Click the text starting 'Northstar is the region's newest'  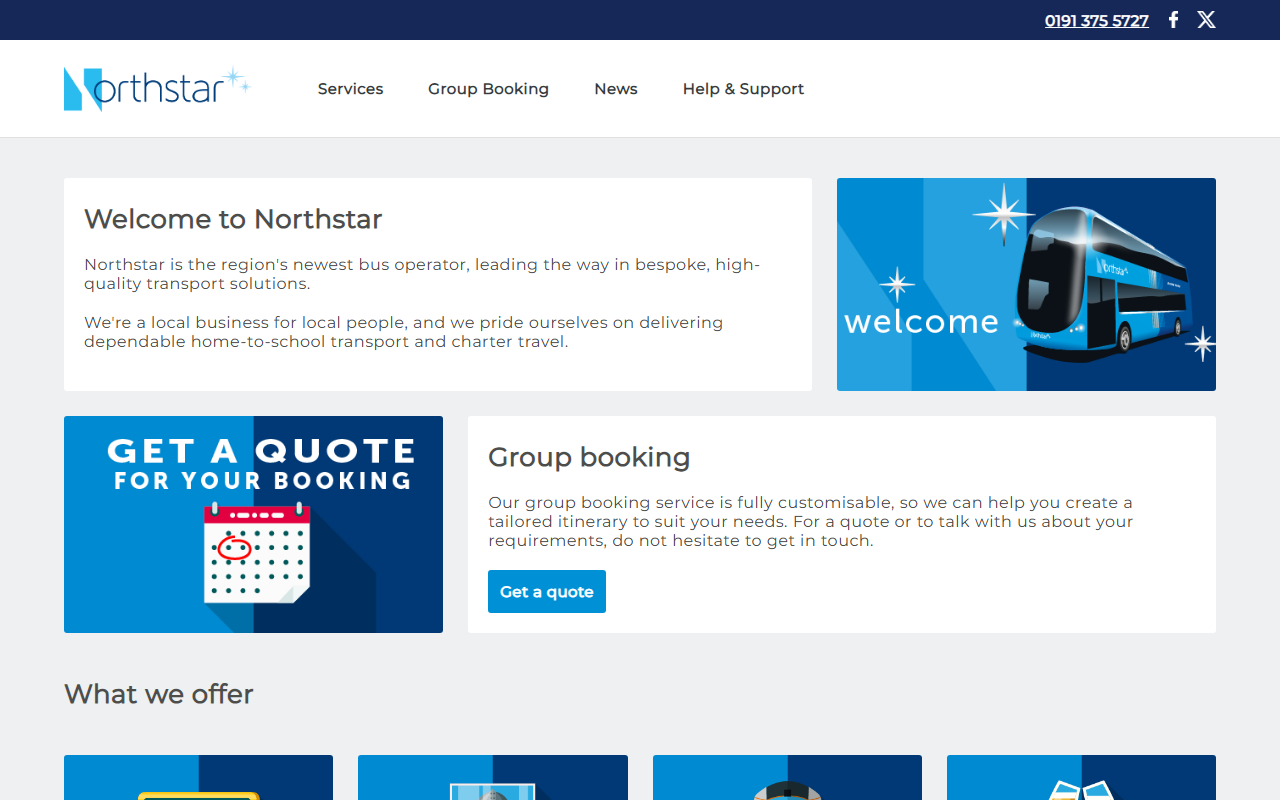pyautogui.click(x=422, y=274)
